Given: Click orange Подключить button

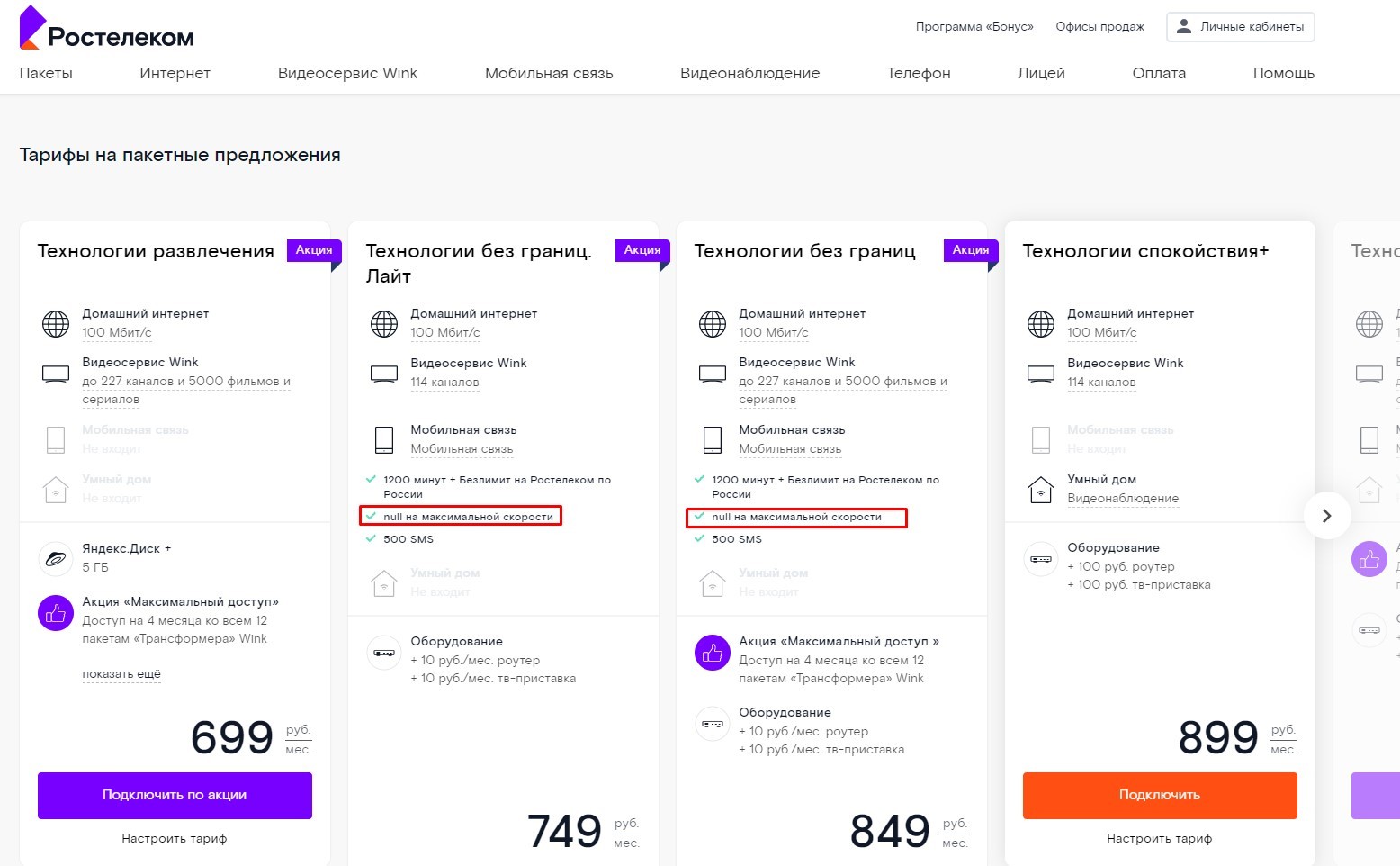Looking at the screenshot, I should tap(1160, 795).
